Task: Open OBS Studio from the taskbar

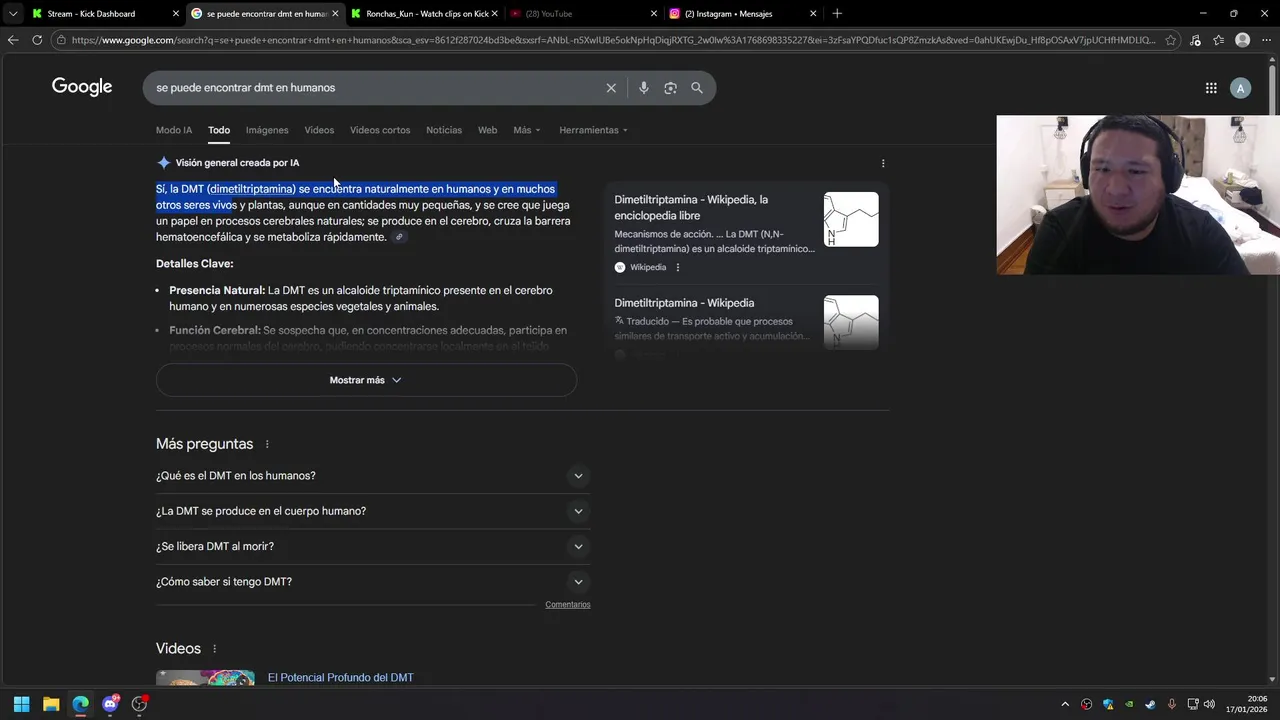Action: coord(139,704)
